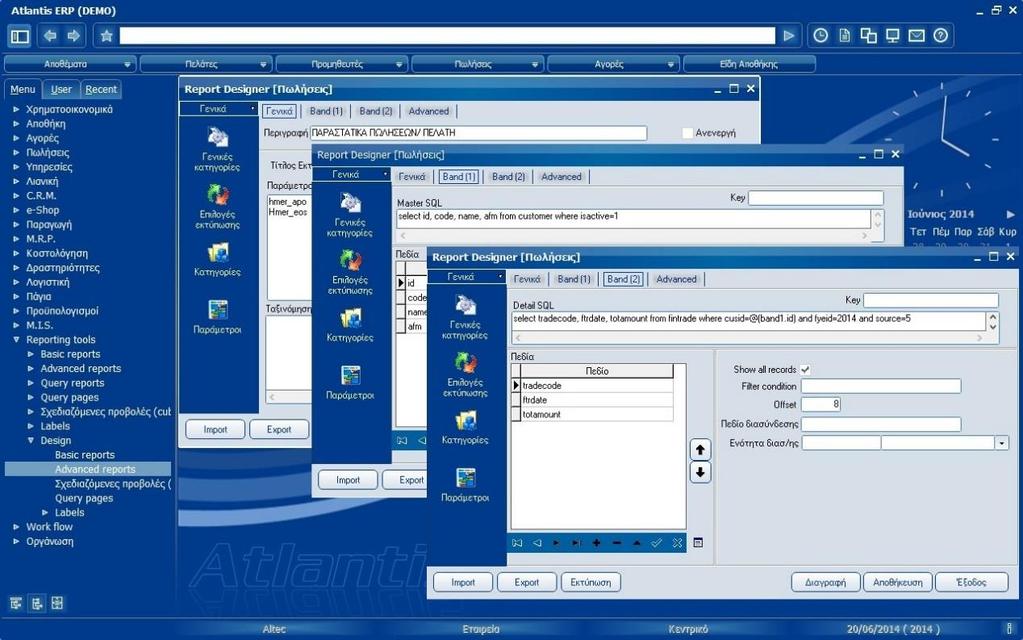This screenshot has height=640, width=1023.
Task: Move selected field down with the down arrow
Action: [x=700, y=472]
